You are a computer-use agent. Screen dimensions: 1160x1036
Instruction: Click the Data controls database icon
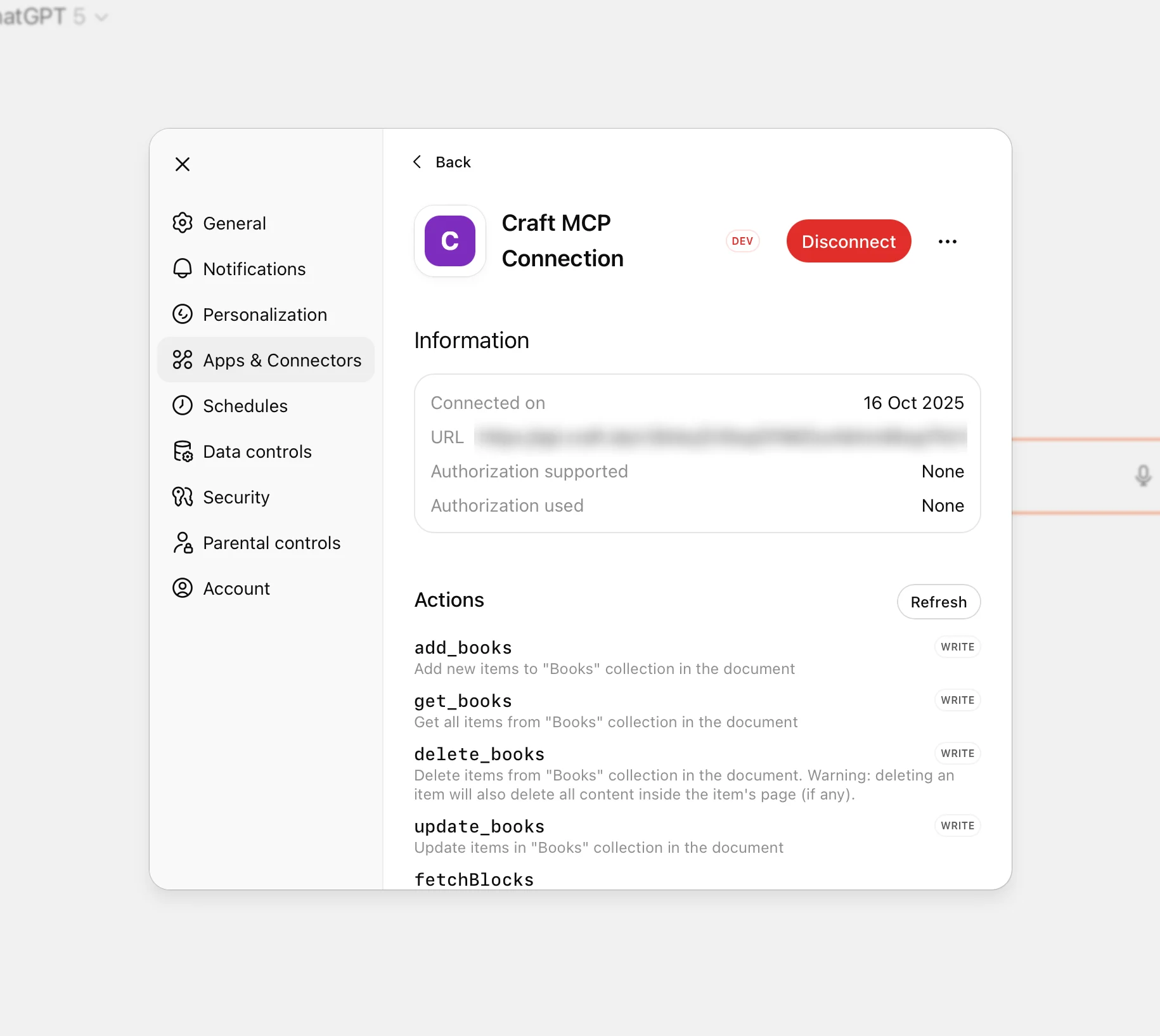pyautogui.click(x=183, y=451)
